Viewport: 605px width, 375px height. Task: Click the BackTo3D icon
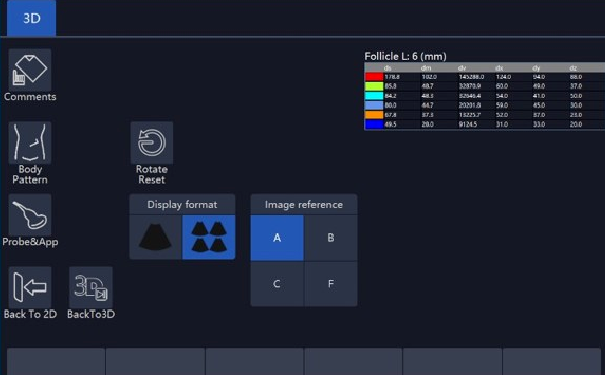(x=91, y=287)
